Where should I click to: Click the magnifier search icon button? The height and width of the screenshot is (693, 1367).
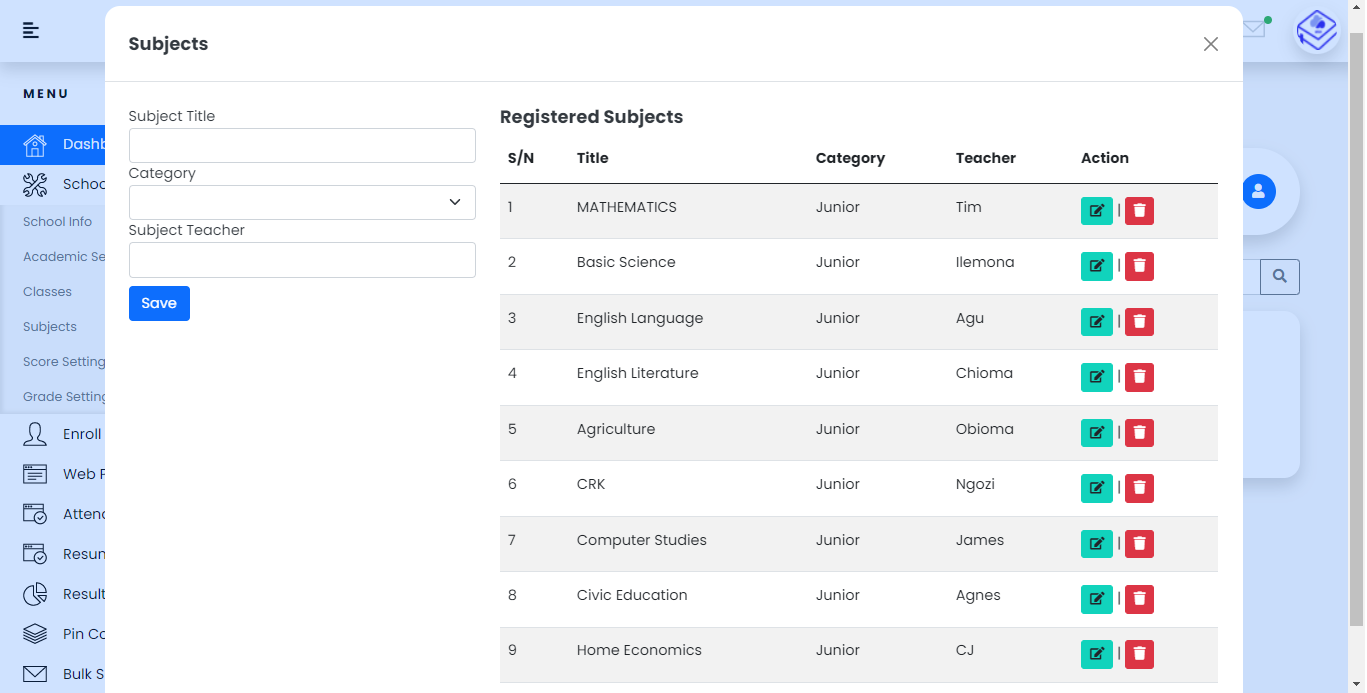click(1279, 276)
